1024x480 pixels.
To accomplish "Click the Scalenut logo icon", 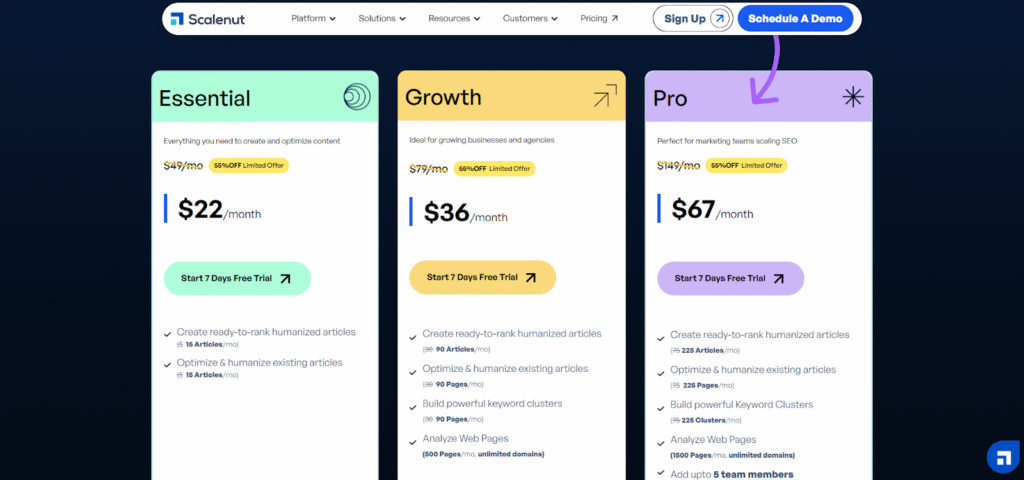I will point(177,18).
